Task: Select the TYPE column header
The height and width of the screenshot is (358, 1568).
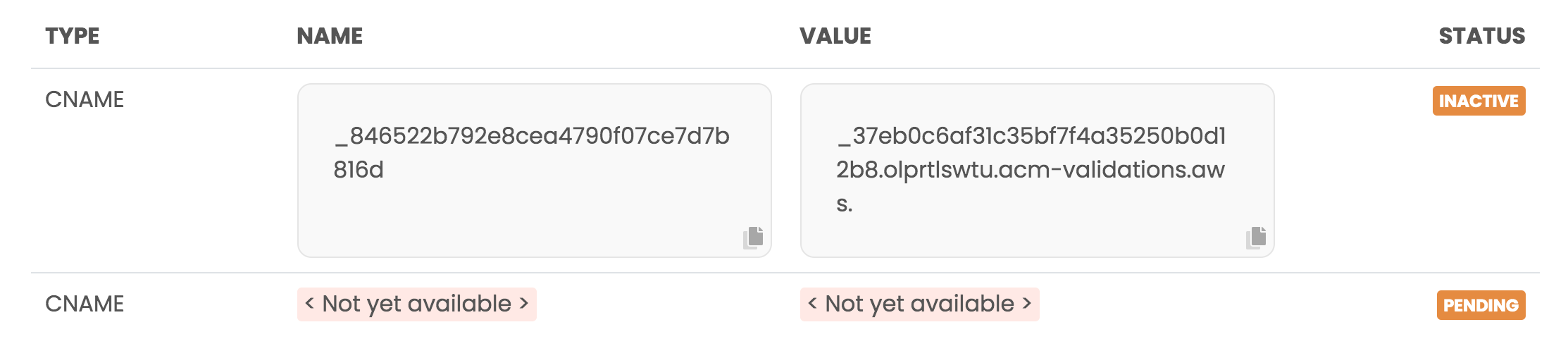Action: point(73,36)
